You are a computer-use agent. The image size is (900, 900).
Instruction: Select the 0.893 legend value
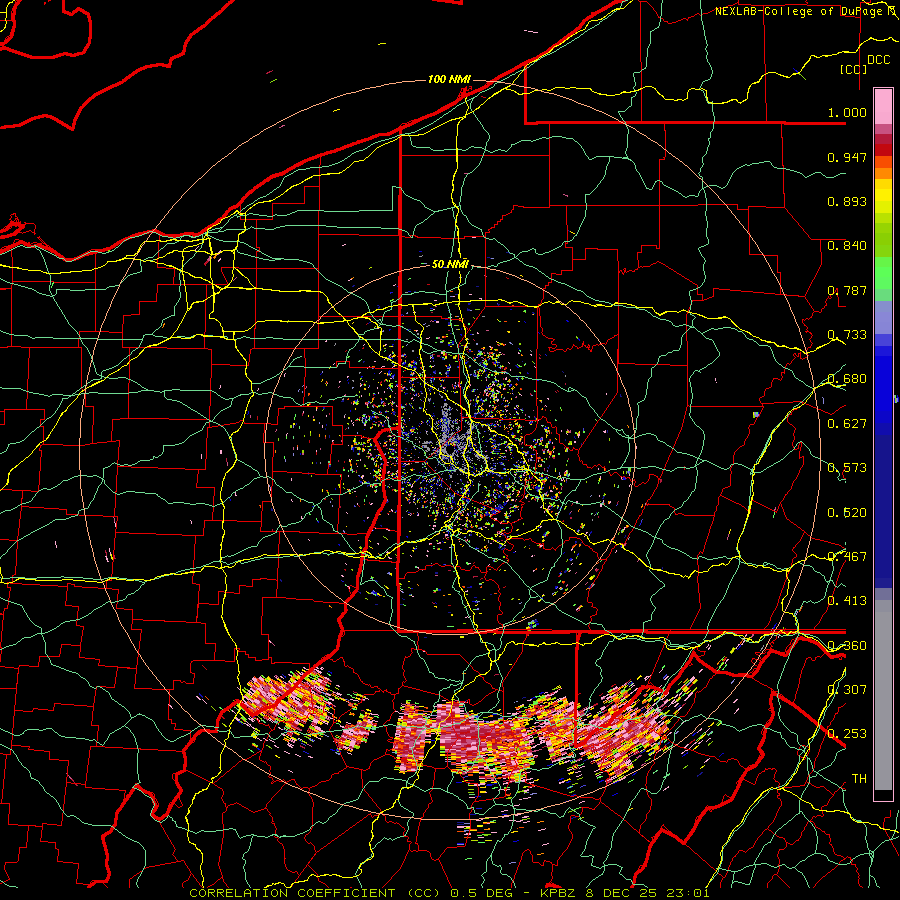pos(847,201)
